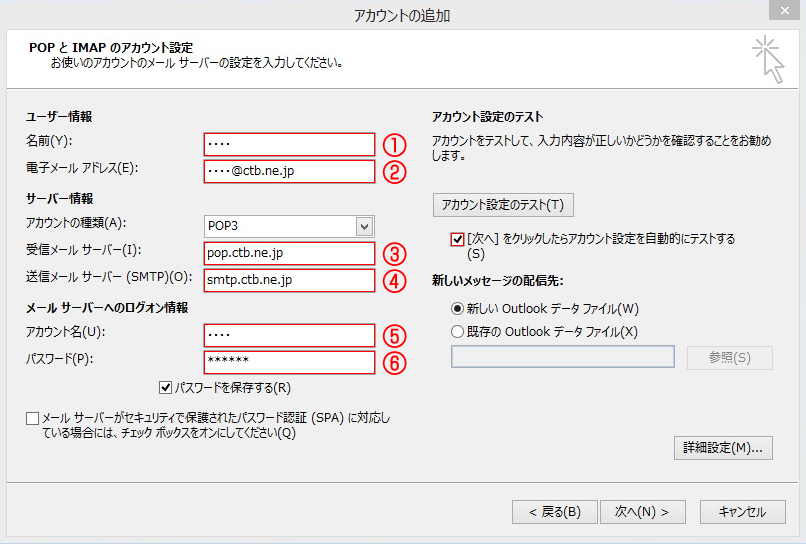
Task: Click the 受信メール サーバー(I) field
Action: coord(289,253)
